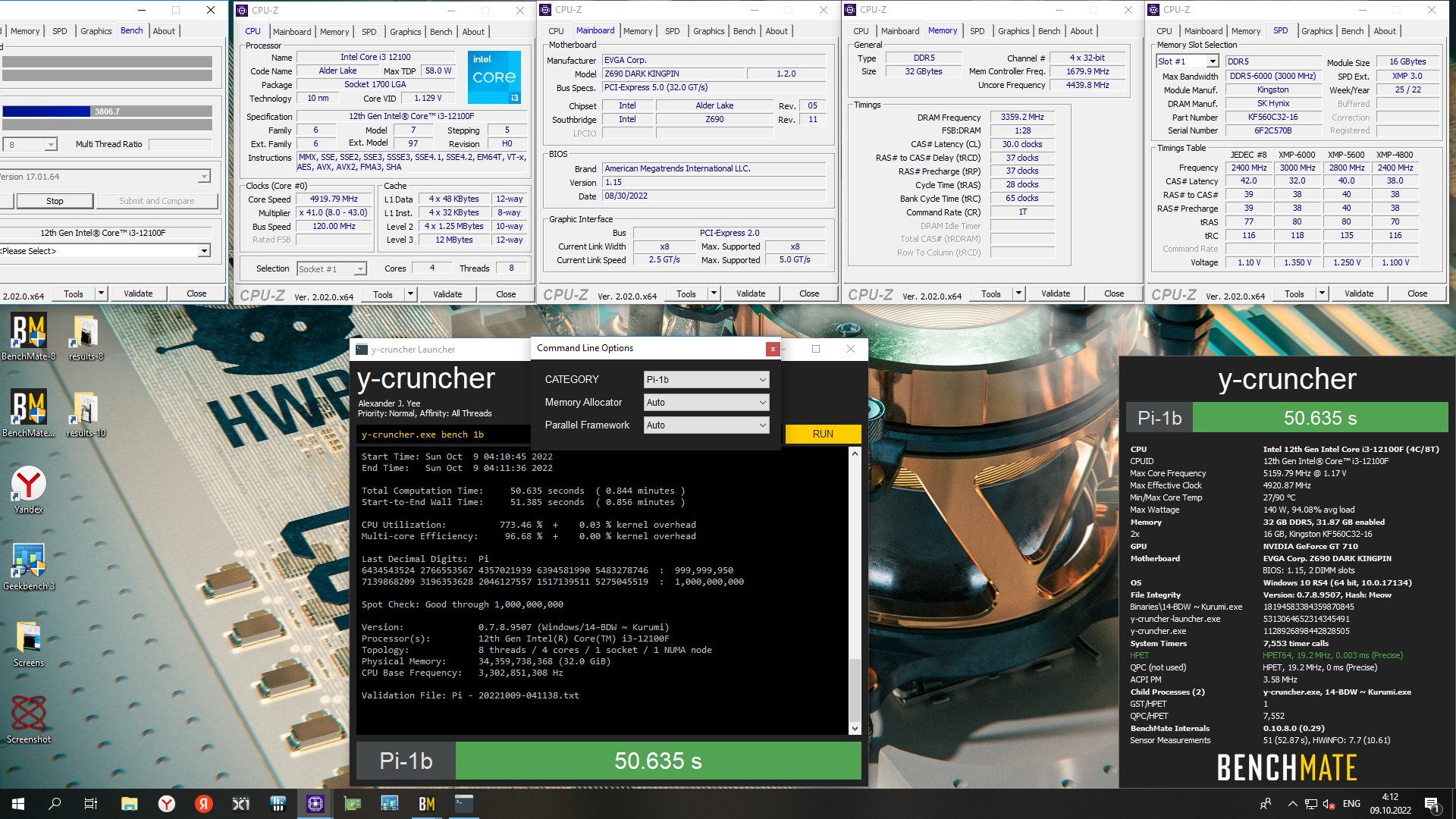
Task: Select the Geekbench 3 desktop shortcut
Action: pyautogui.click(x=29, y=567)
